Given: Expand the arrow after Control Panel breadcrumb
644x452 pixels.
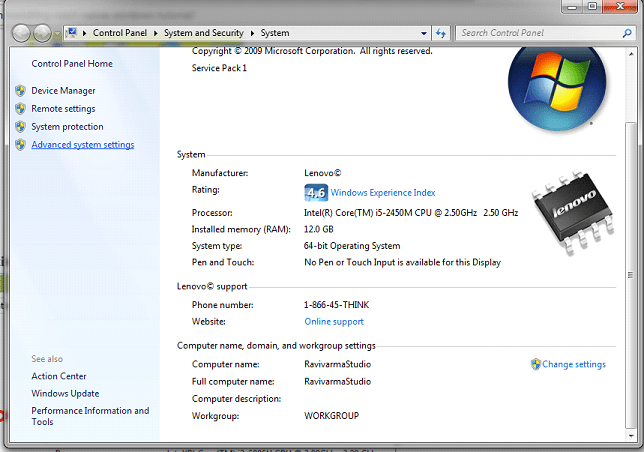Looking at the screenshot, I should pyautogui.click(x=156, y=33).
